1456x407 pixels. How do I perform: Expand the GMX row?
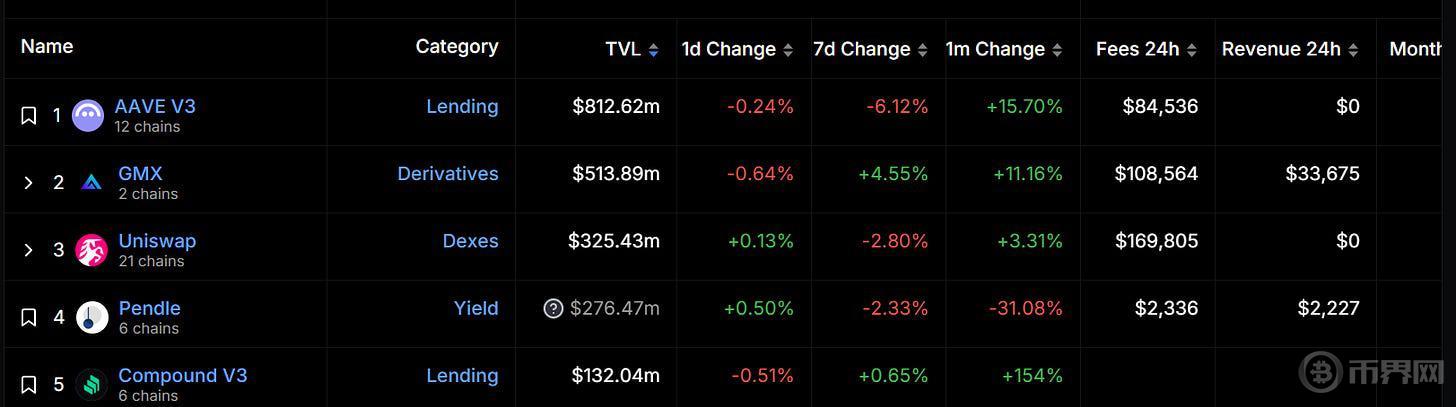click(x=29, y=183)
